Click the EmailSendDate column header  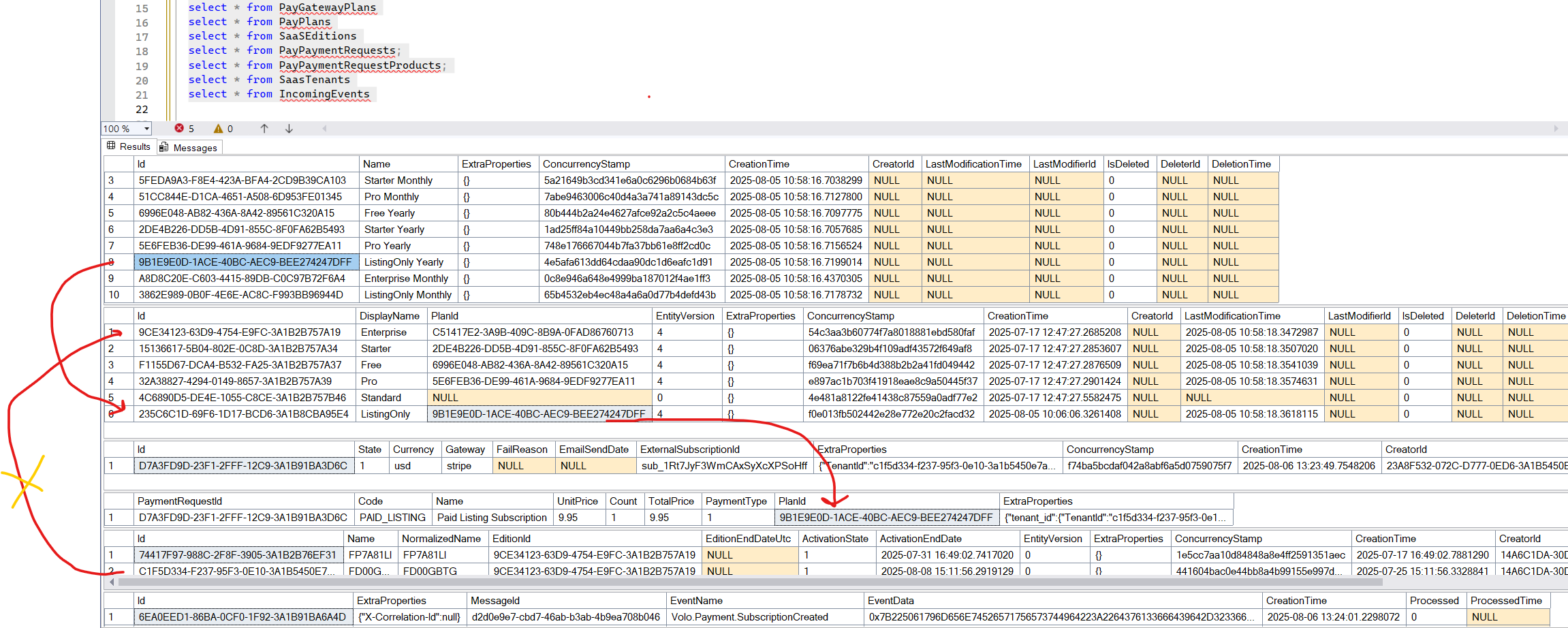point(596,450)
